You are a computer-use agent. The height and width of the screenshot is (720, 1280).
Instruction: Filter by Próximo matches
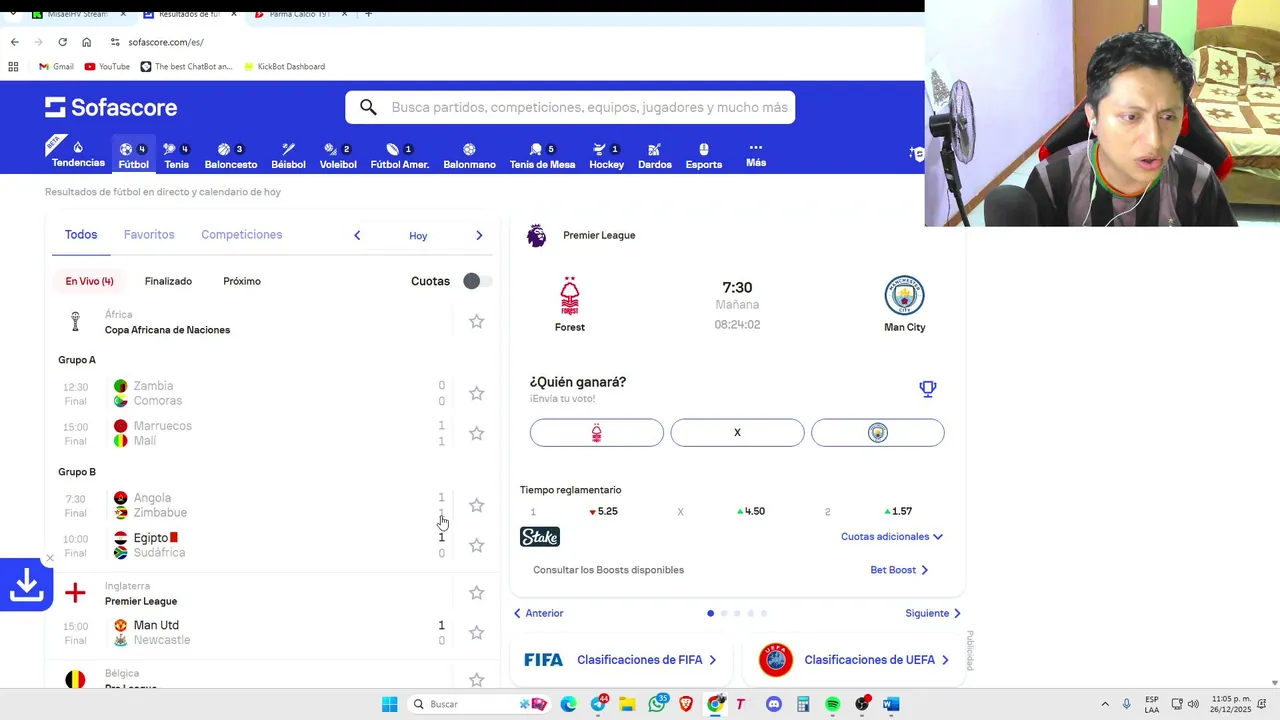pyautogui.click(x=242, y=281)
